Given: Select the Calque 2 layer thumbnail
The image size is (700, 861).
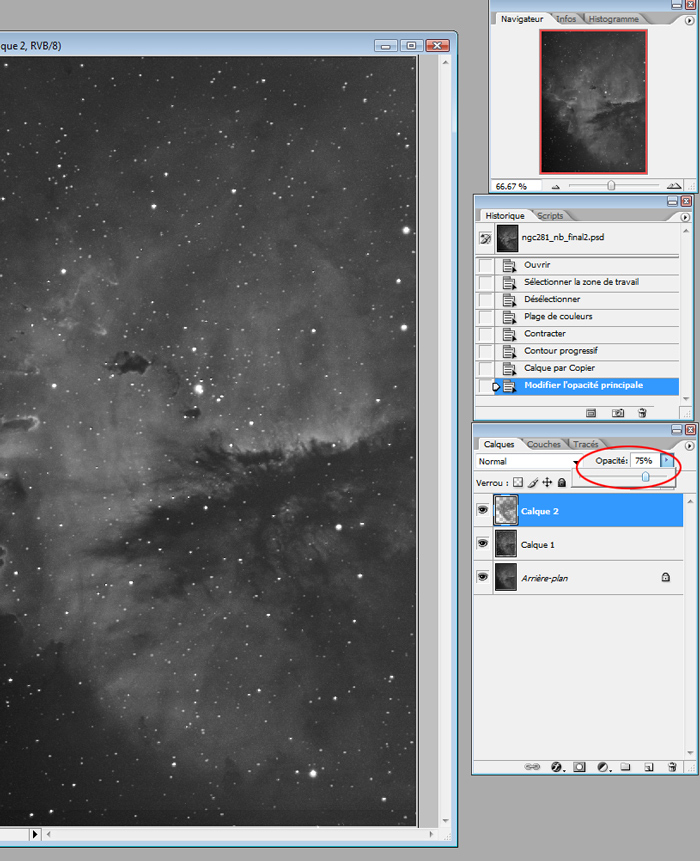Looking at the screenshot, I should point(506,510).
